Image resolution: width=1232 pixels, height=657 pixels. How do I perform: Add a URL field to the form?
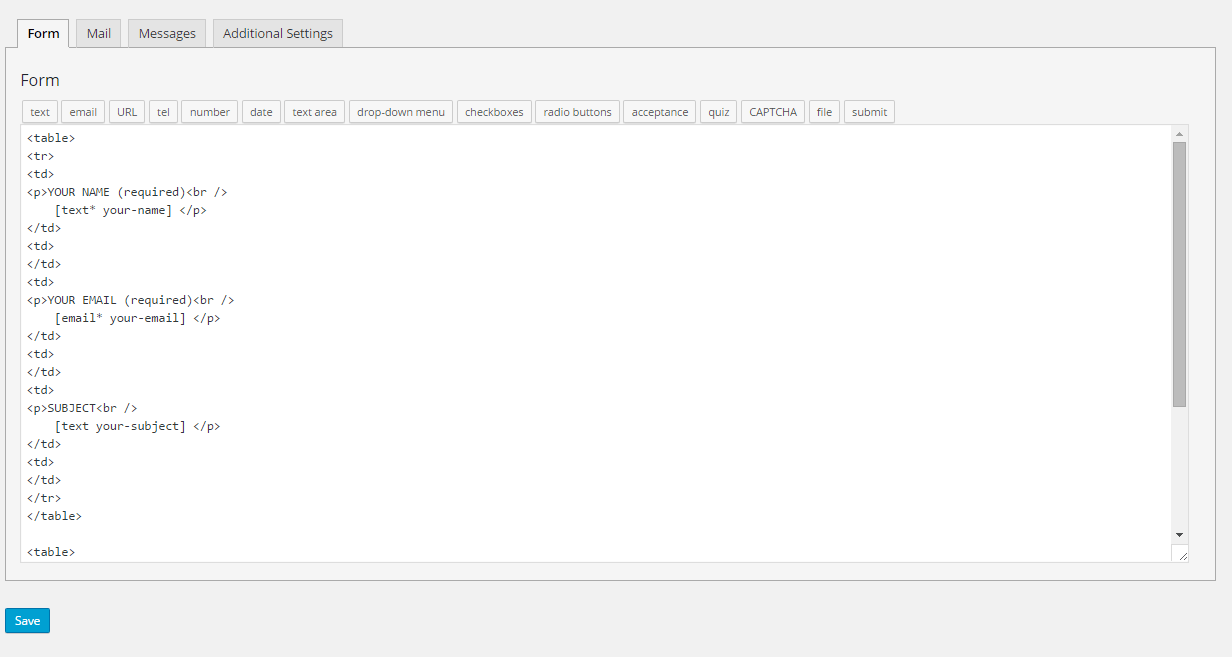126,111
